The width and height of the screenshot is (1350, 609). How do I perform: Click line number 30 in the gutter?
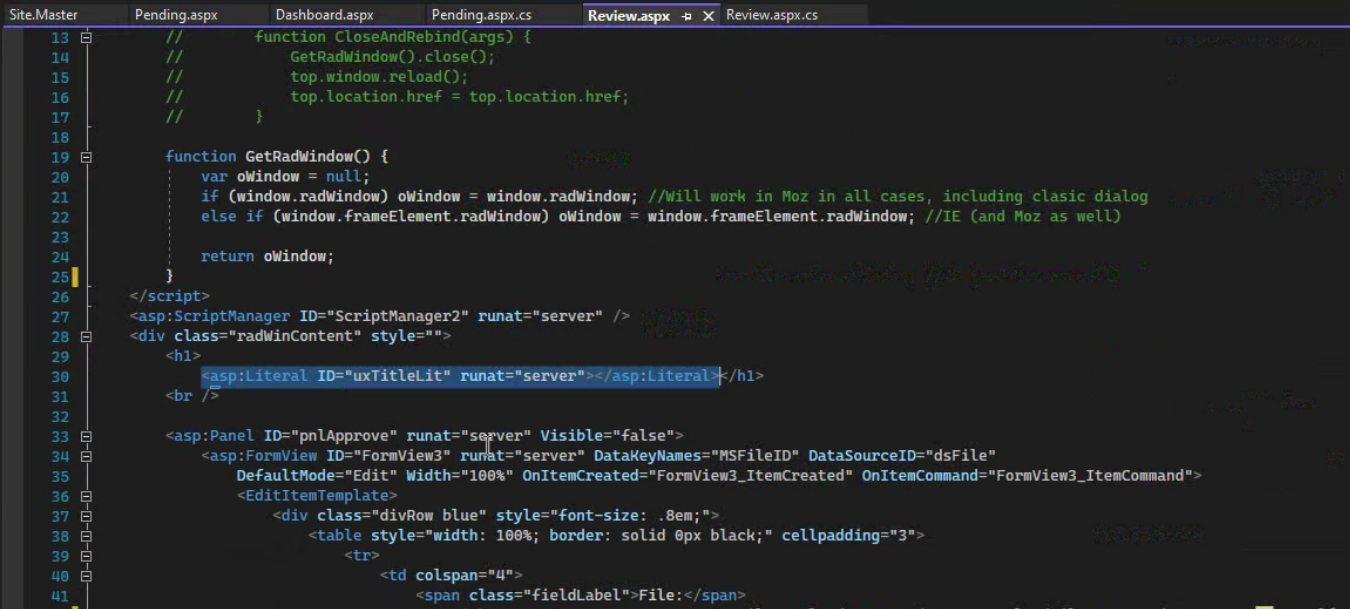[59, 376]
